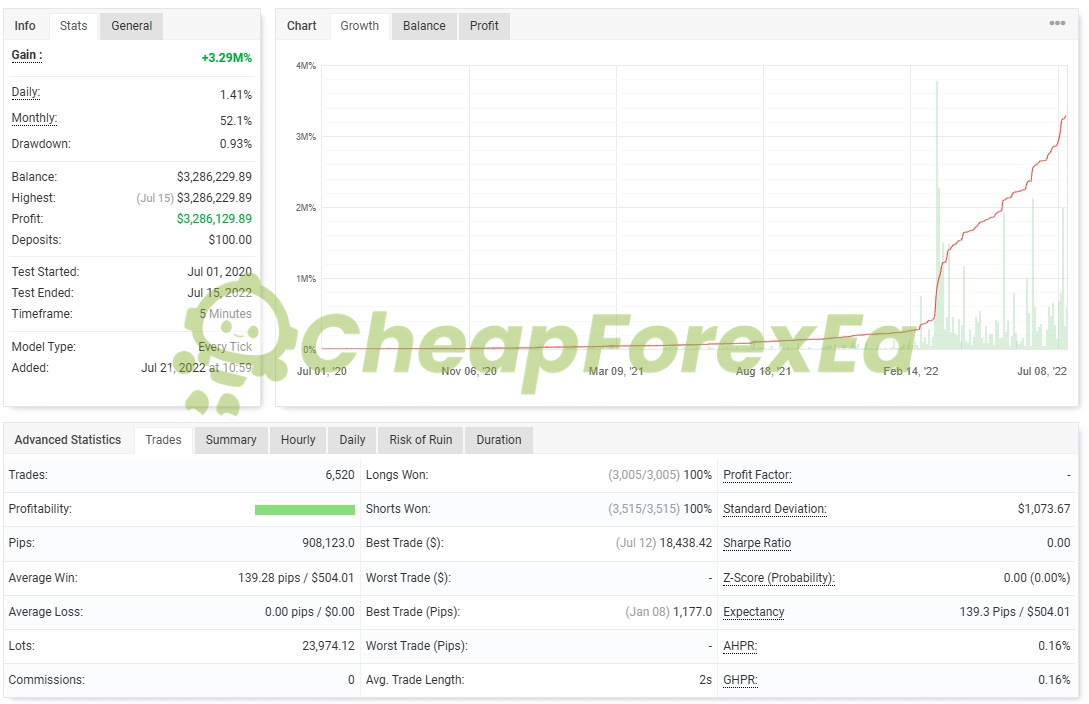Image resolution: width=1089 pixels, height=704 pixels.
Task: Click the Drawdown value 0.93%
Action: 235,144
